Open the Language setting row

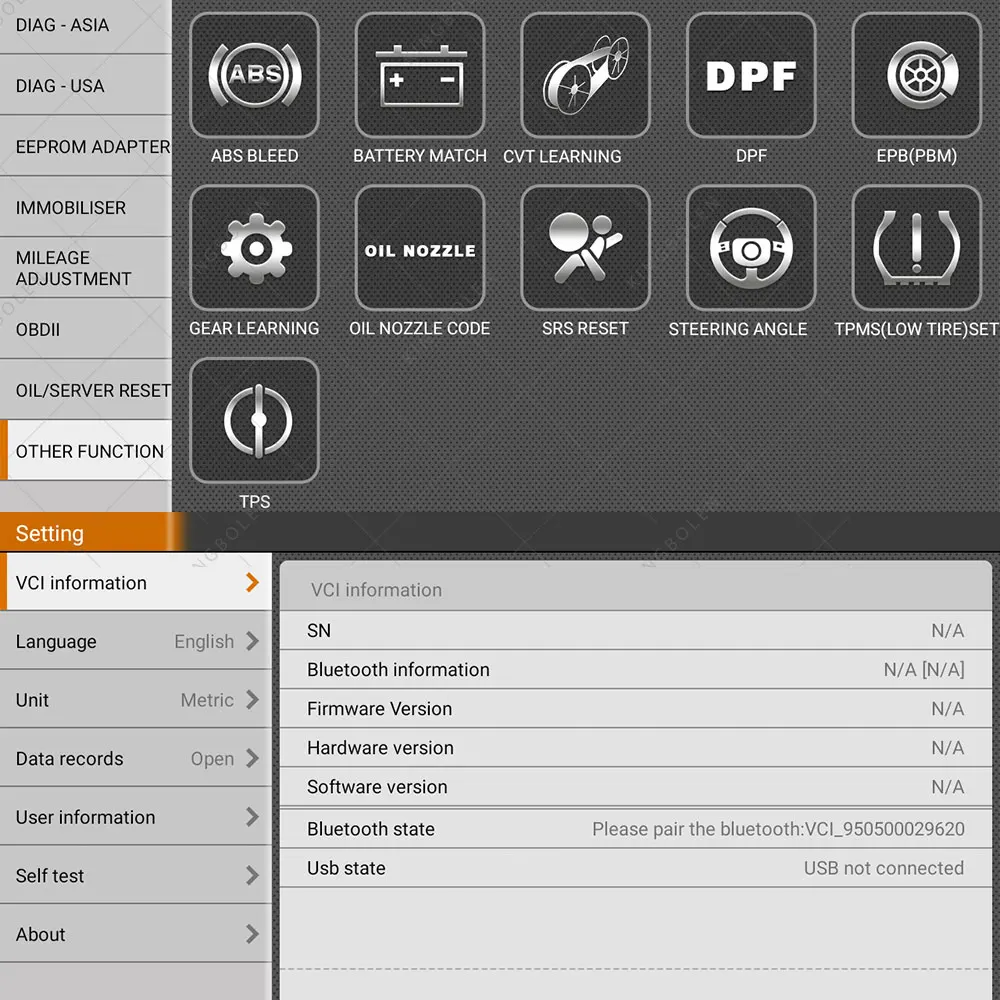tap(136, 641)
